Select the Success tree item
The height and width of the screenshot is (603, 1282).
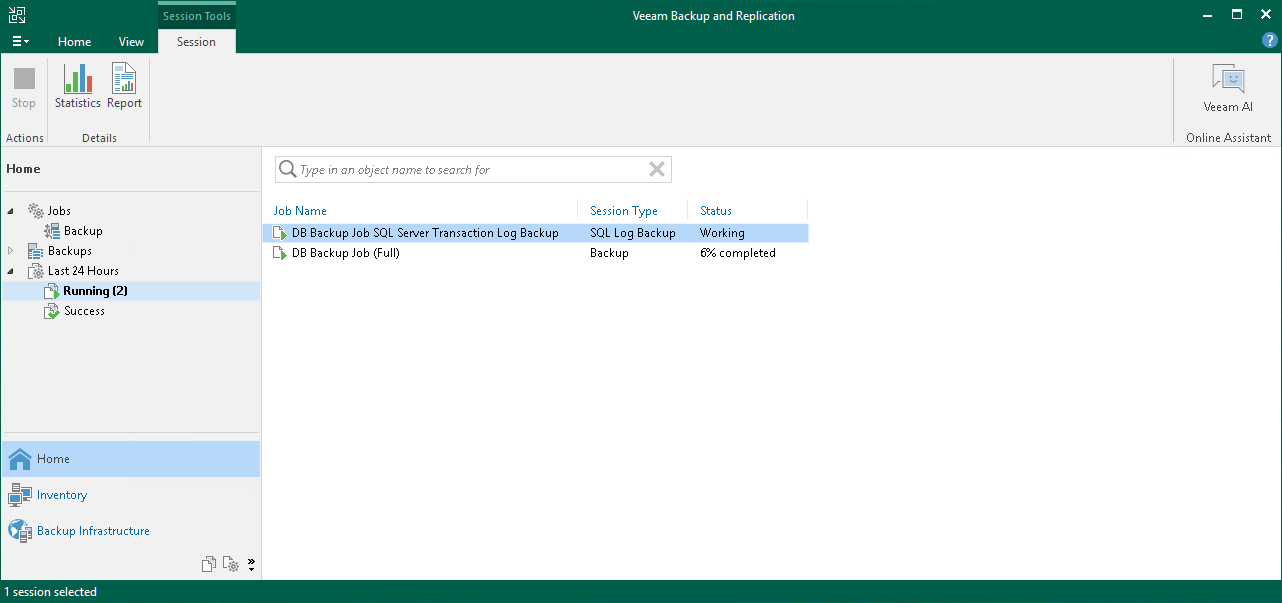[x=84, y=311]
